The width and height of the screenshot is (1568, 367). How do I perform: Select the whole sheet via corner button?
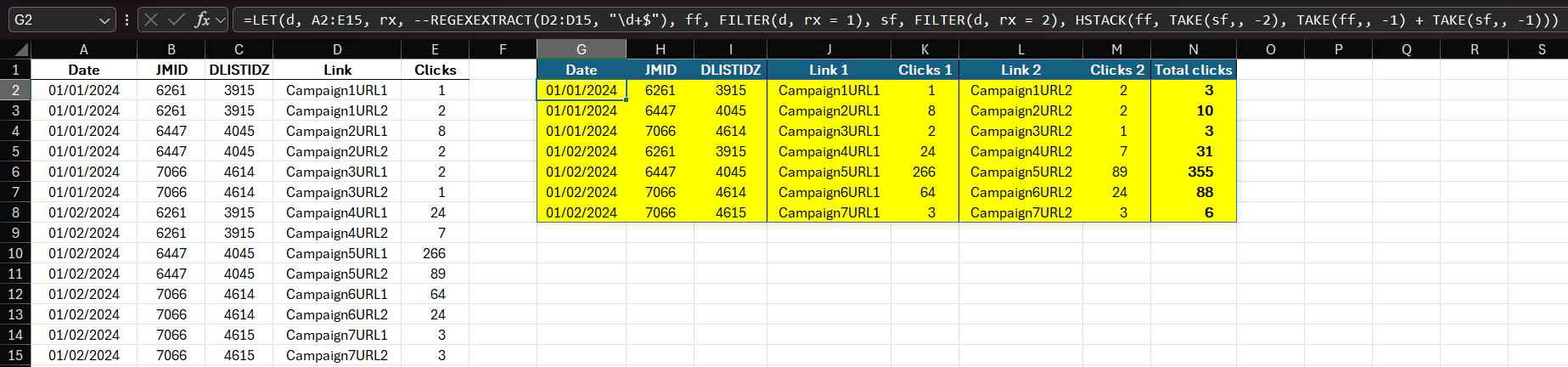pos(15,49)
